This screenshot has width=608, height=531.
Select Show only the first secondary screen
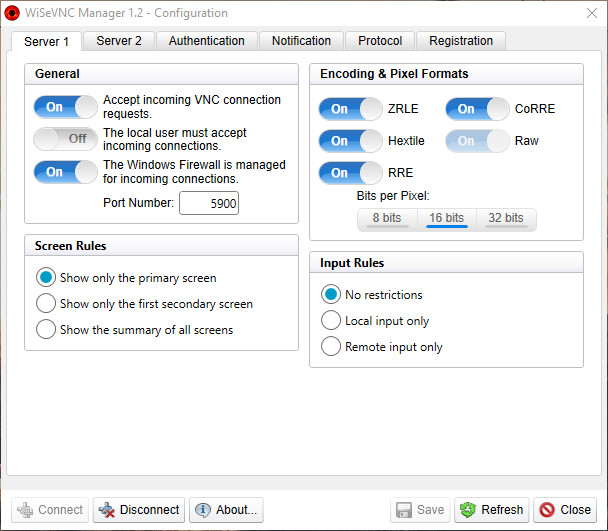pos(46,303)
